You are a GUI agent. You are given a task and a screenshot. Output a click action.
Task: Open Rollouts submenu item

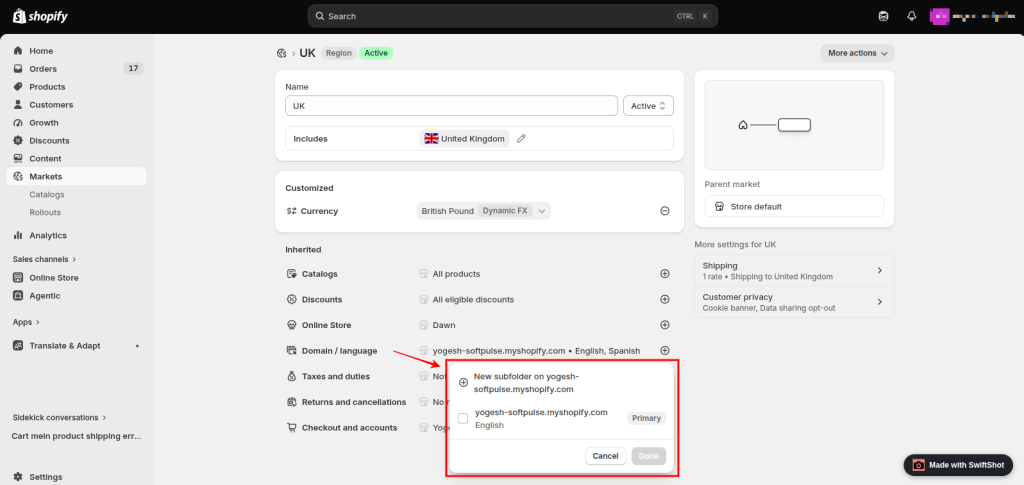pos(45,212)
